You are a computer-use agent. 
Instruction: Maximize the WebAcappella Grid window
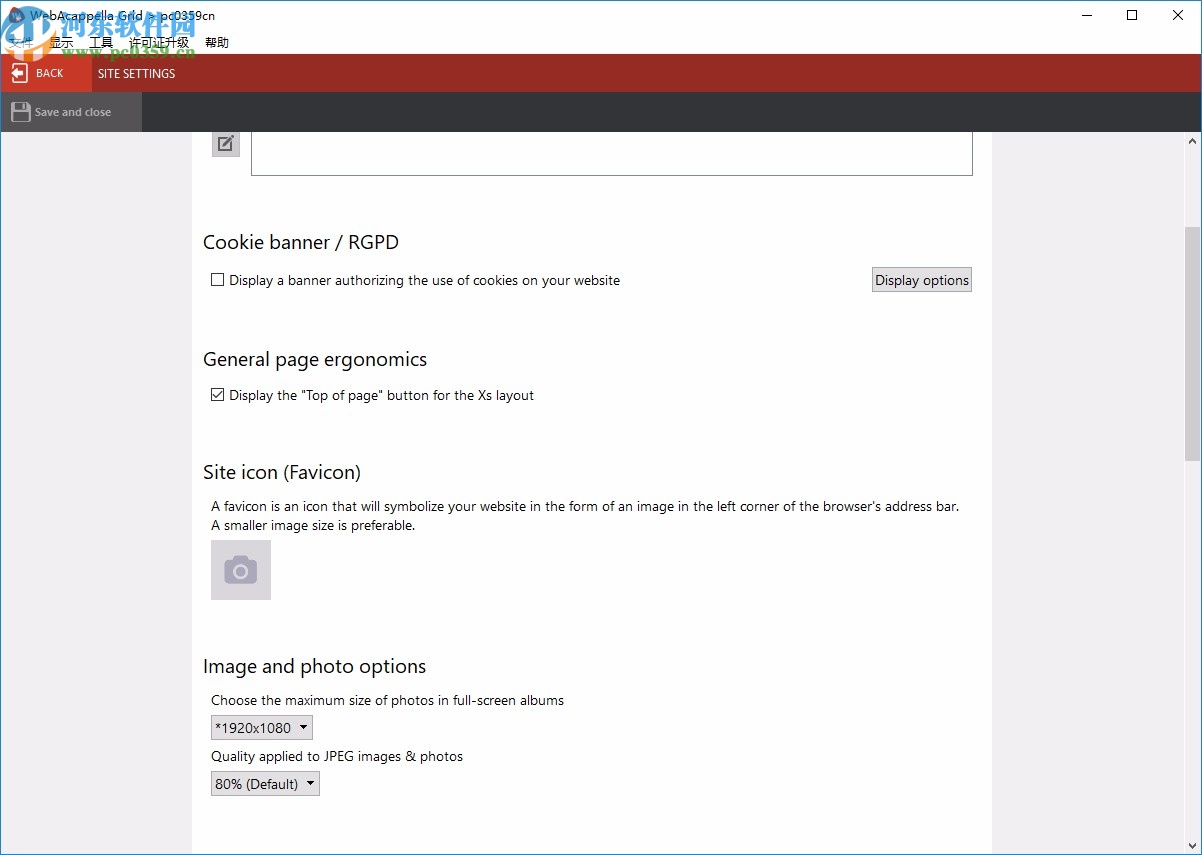coord(1132,15)
